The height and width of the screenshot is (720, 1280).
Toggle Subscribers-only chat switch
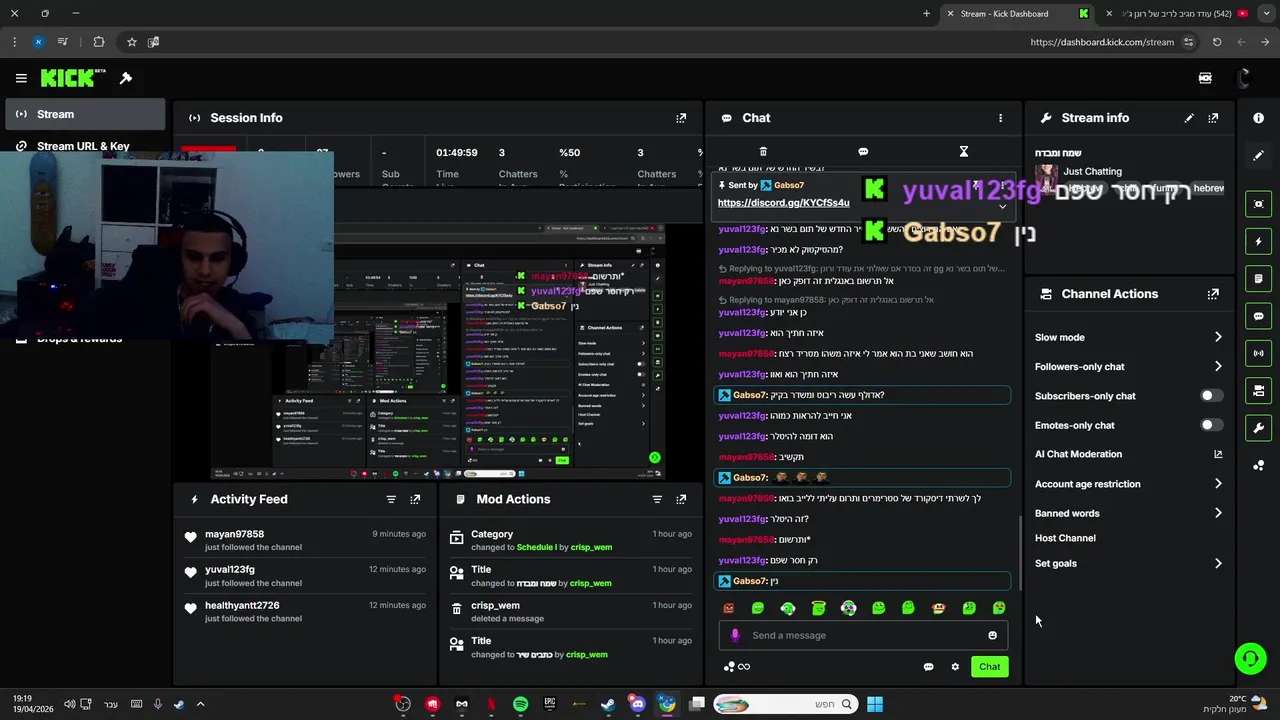coord(1210,396)
